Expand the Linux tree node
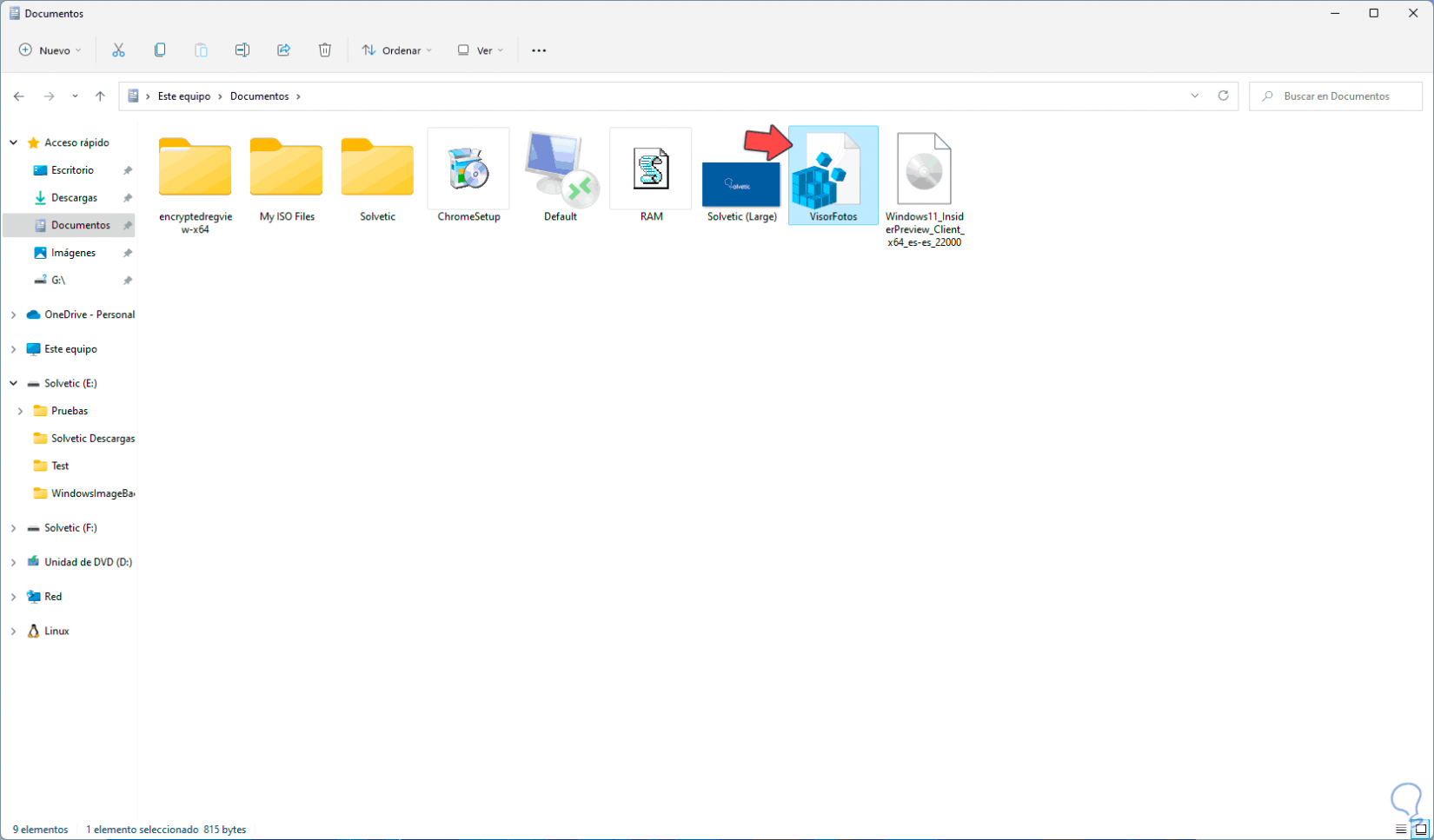 14,632
